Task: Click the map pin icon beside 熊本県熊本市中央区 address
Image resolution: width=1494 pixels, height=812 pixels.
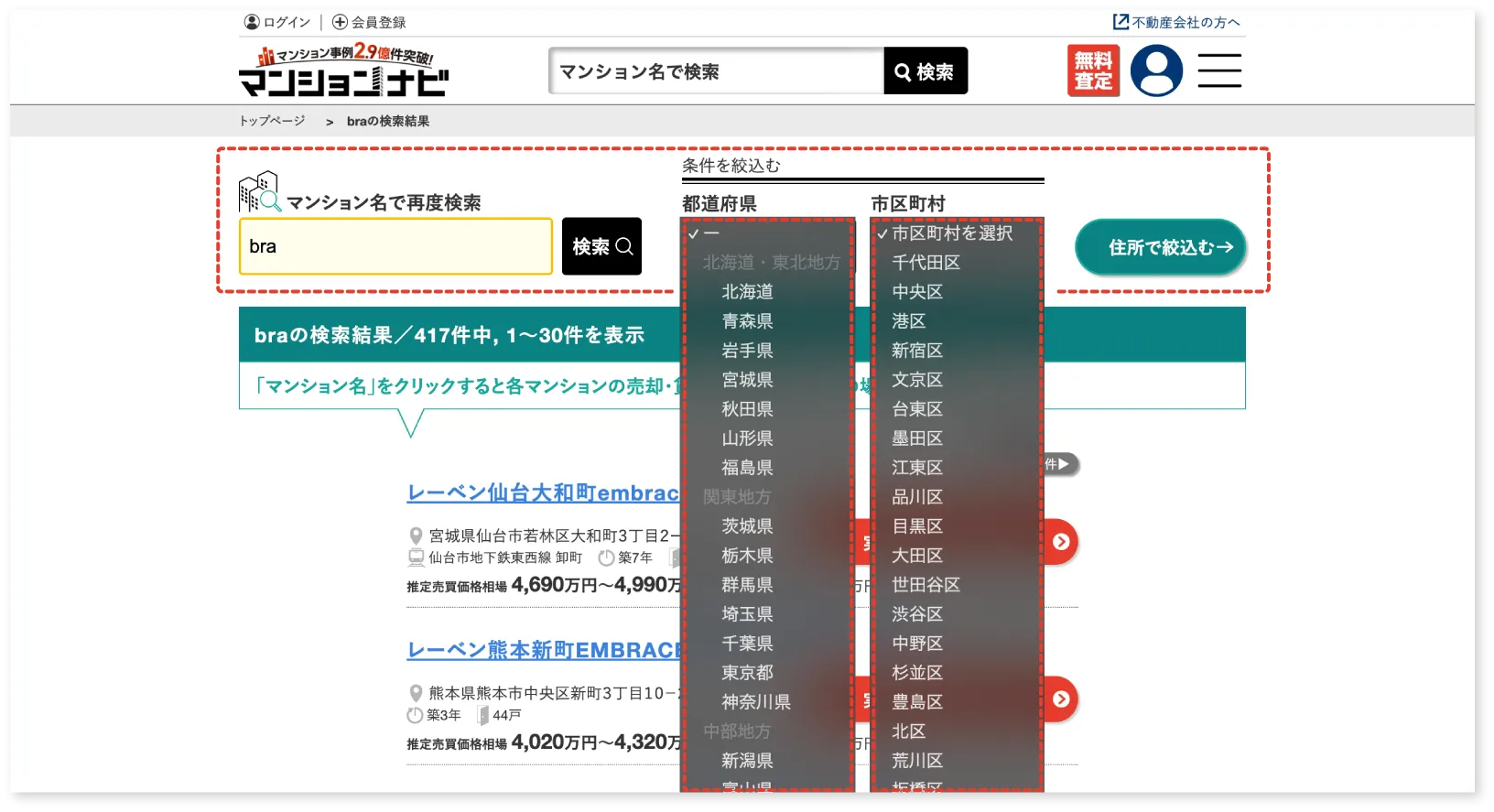Action: [416, 694]
